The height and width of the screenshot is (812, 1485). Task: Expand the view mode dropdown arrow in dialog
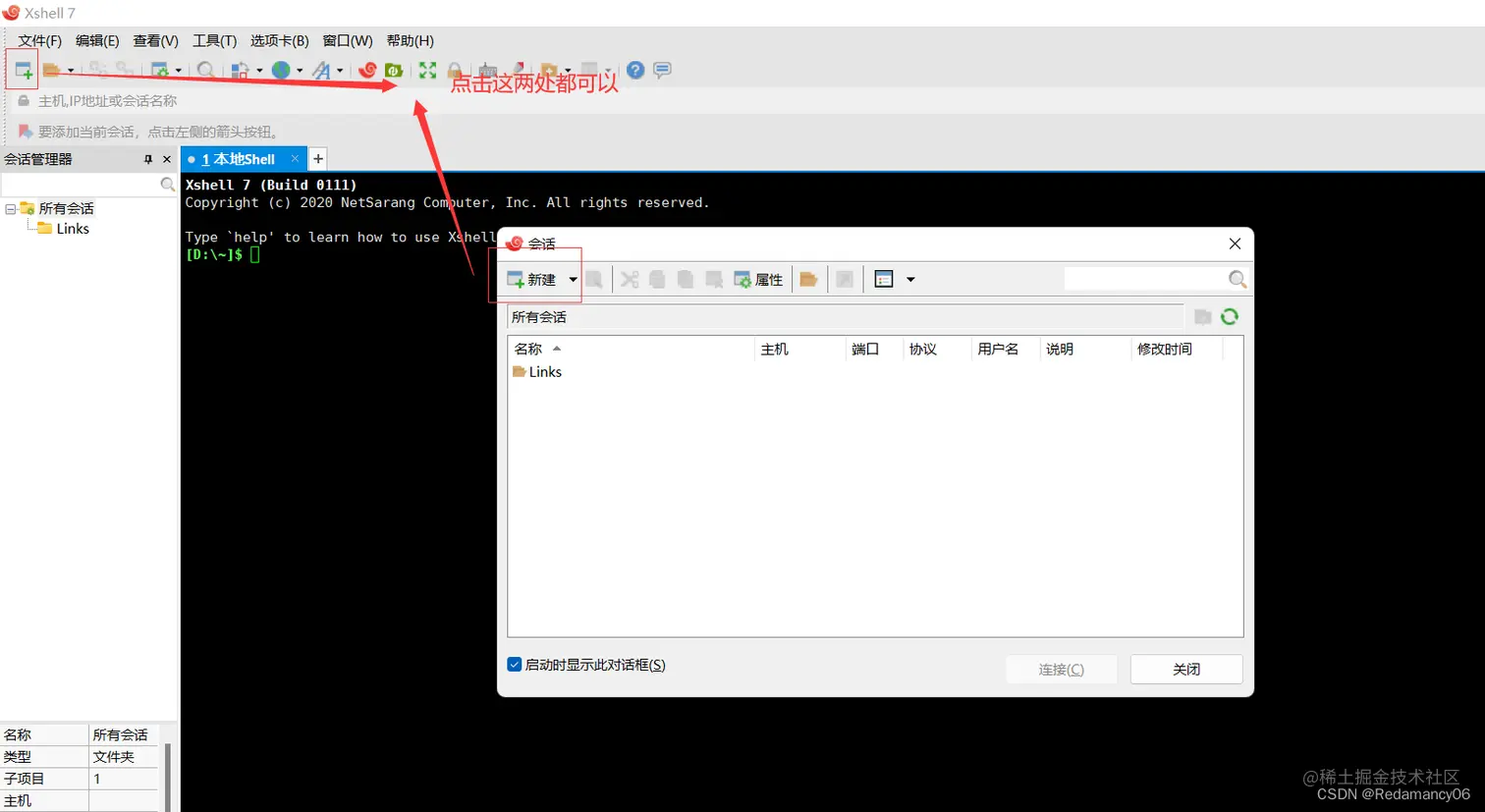(910, 280)
